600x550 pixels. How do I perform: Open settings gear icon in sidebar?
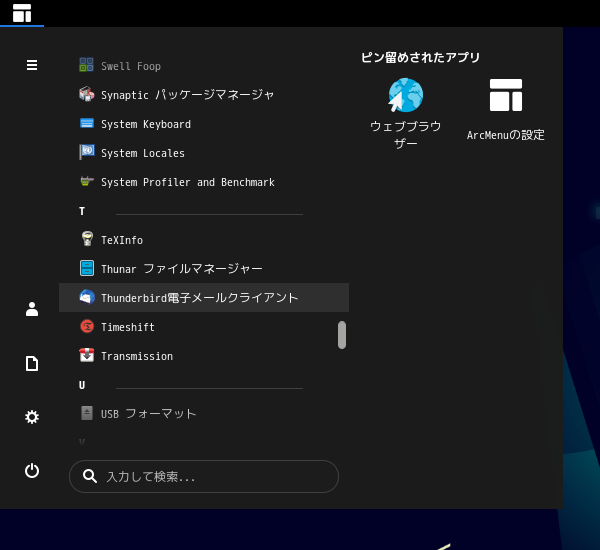pos(32,417)
